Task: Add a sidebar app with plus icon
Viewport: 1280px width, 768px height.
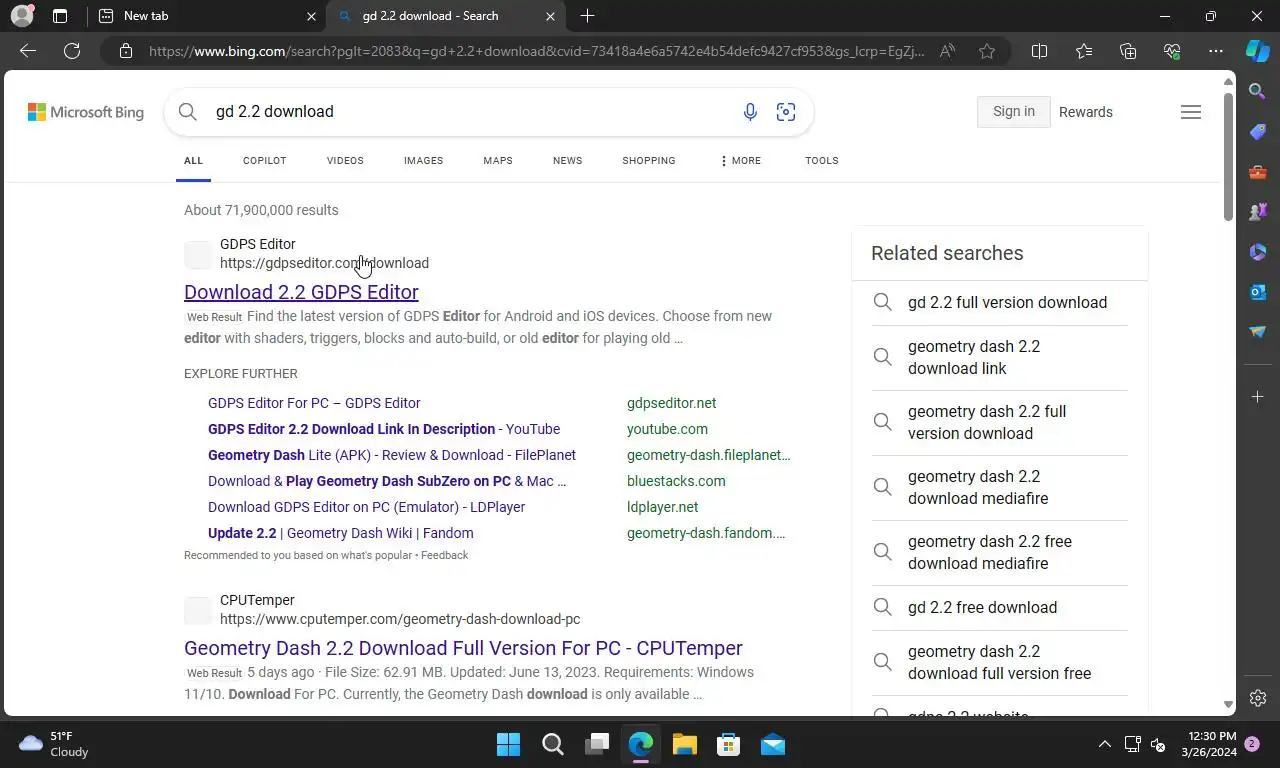Action: [x=1258, y=397]
